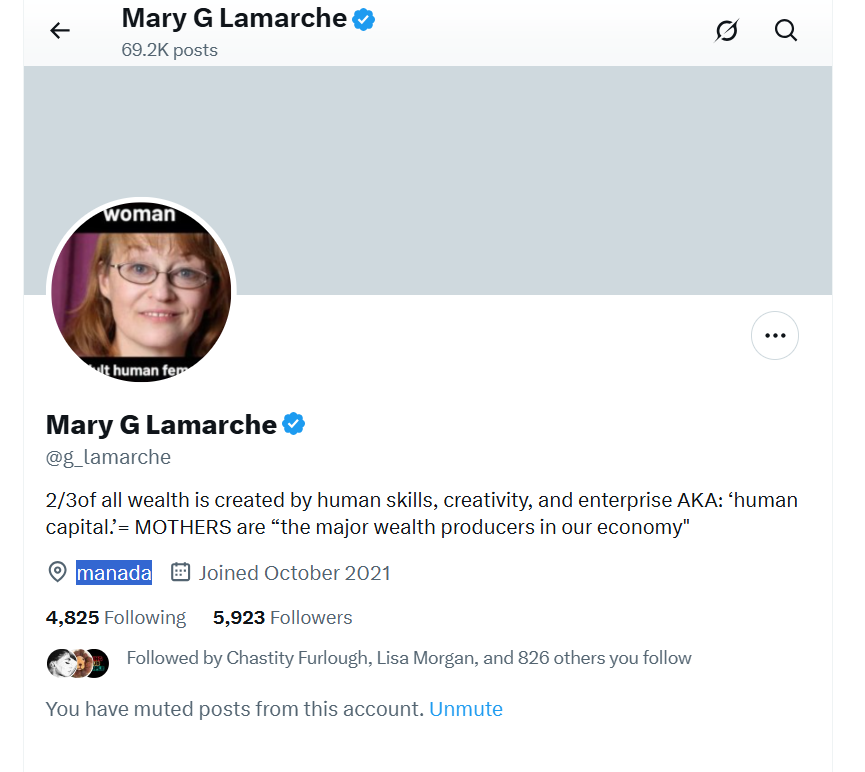
Task: Open the profile photo avatar
Action: (141, 292)
